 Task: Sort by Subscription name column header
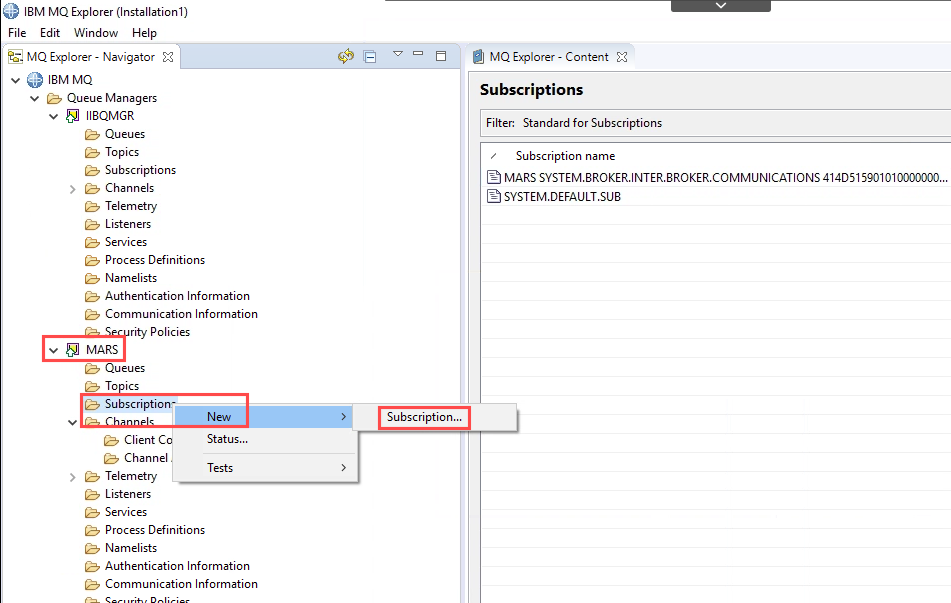565,156
